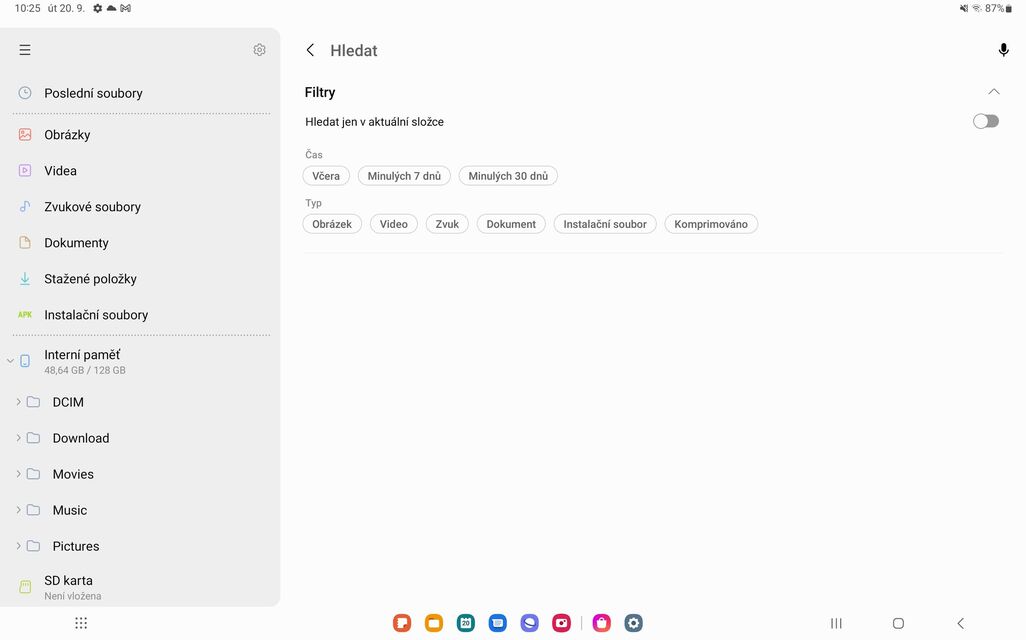1026x640 pixels.
Task: Open the Calendar app in the taskbar
Action: (465, 622)
